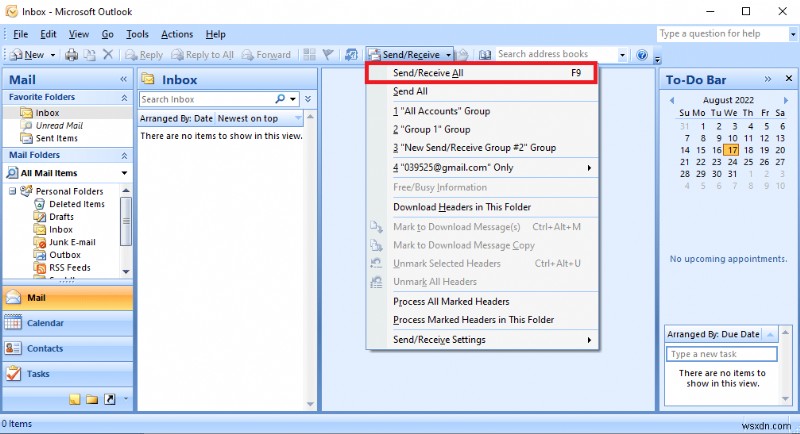
Task: Open the File menu
Action: (20, 34)
